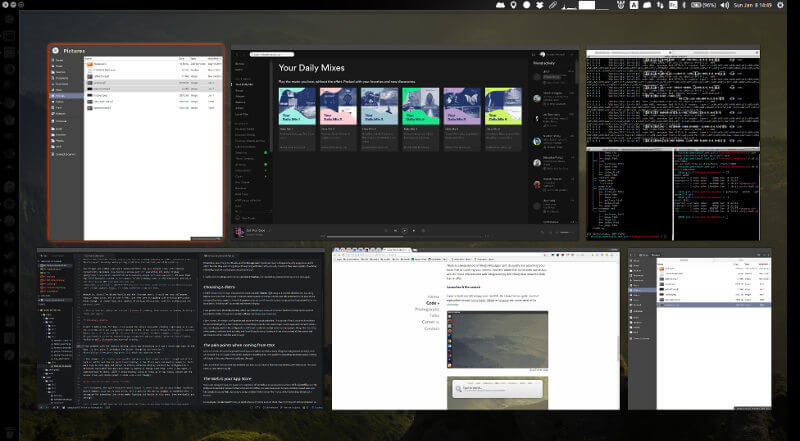The width and height of the screenshot is (800, 441).
Task: Click the Spotify track progress bar
Action: click(404, 236)
